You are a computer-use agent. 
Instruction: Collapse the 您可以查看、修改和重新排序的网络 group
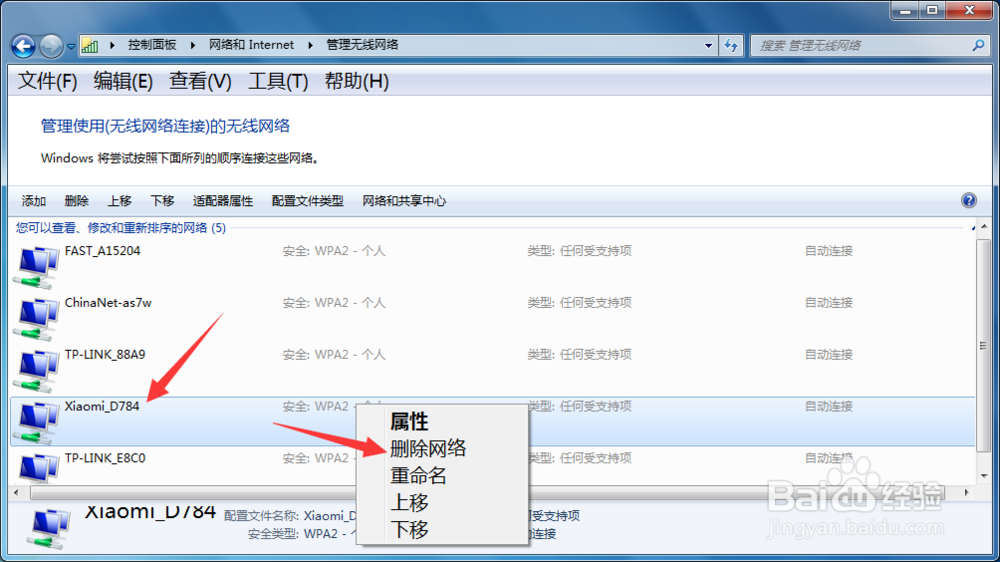point(973,228)
